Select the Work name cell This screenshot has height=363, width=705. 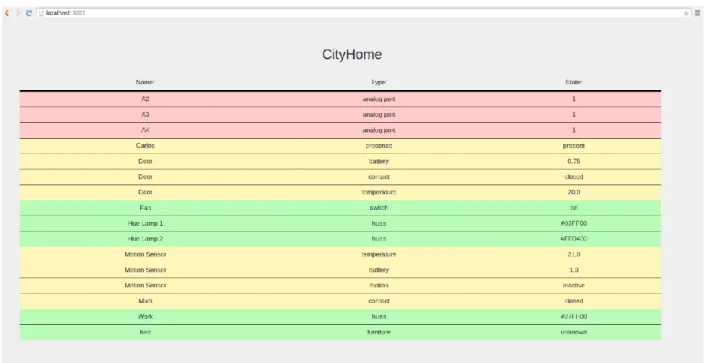145,317
